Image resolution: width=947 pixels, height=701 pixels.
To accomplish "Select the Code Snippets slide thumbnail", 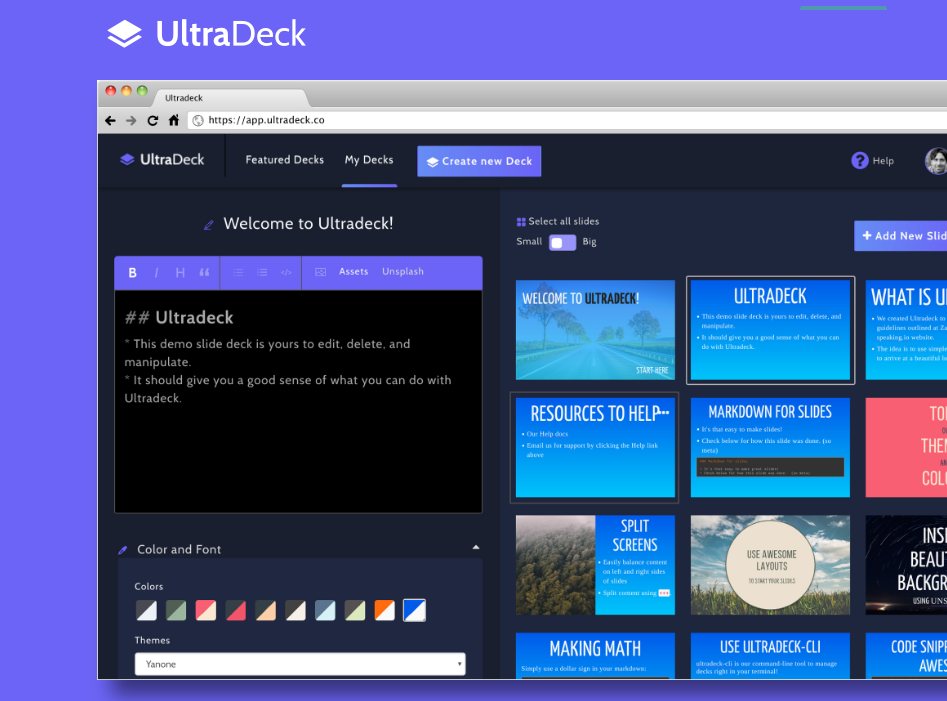I will 906,656.
